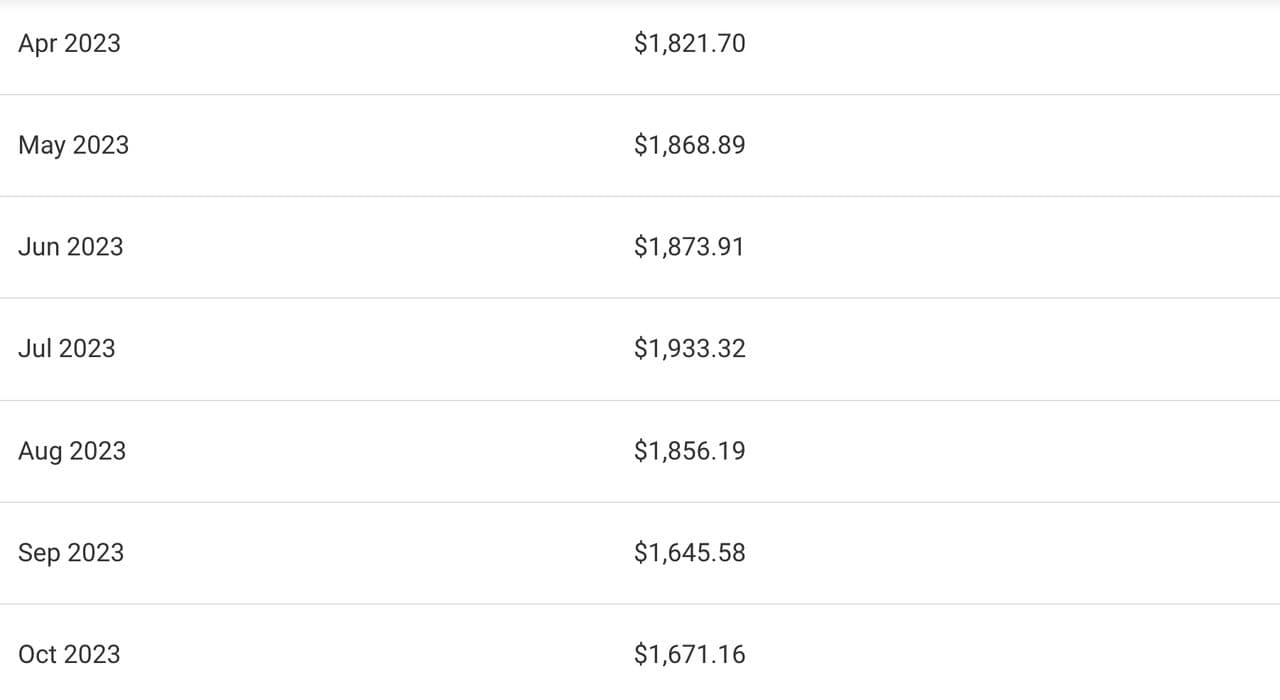Select the $1,645.58 price value
The width and height of the screenshot is (1280, 700).
(x=689, y=553)
